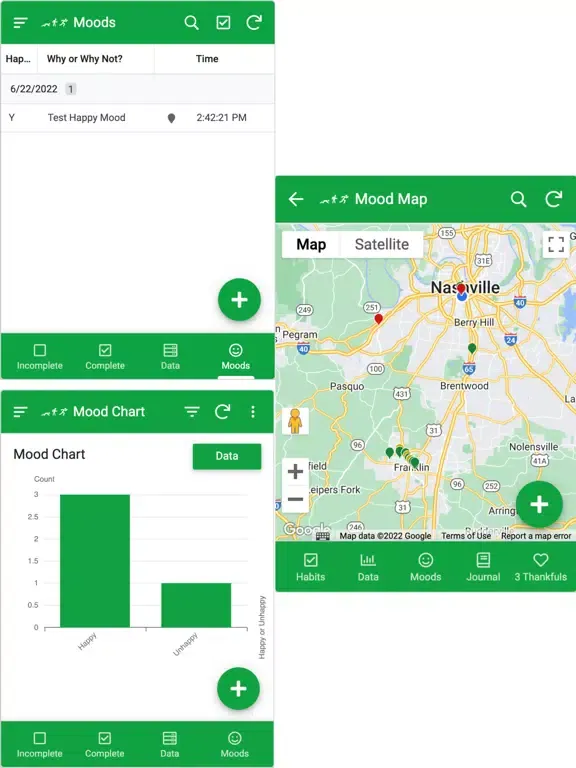Toggle fullscreen map view
Image resolution: width=576 pixels, height=768 pixels.
pyautogui.click(x=556, y=244)
